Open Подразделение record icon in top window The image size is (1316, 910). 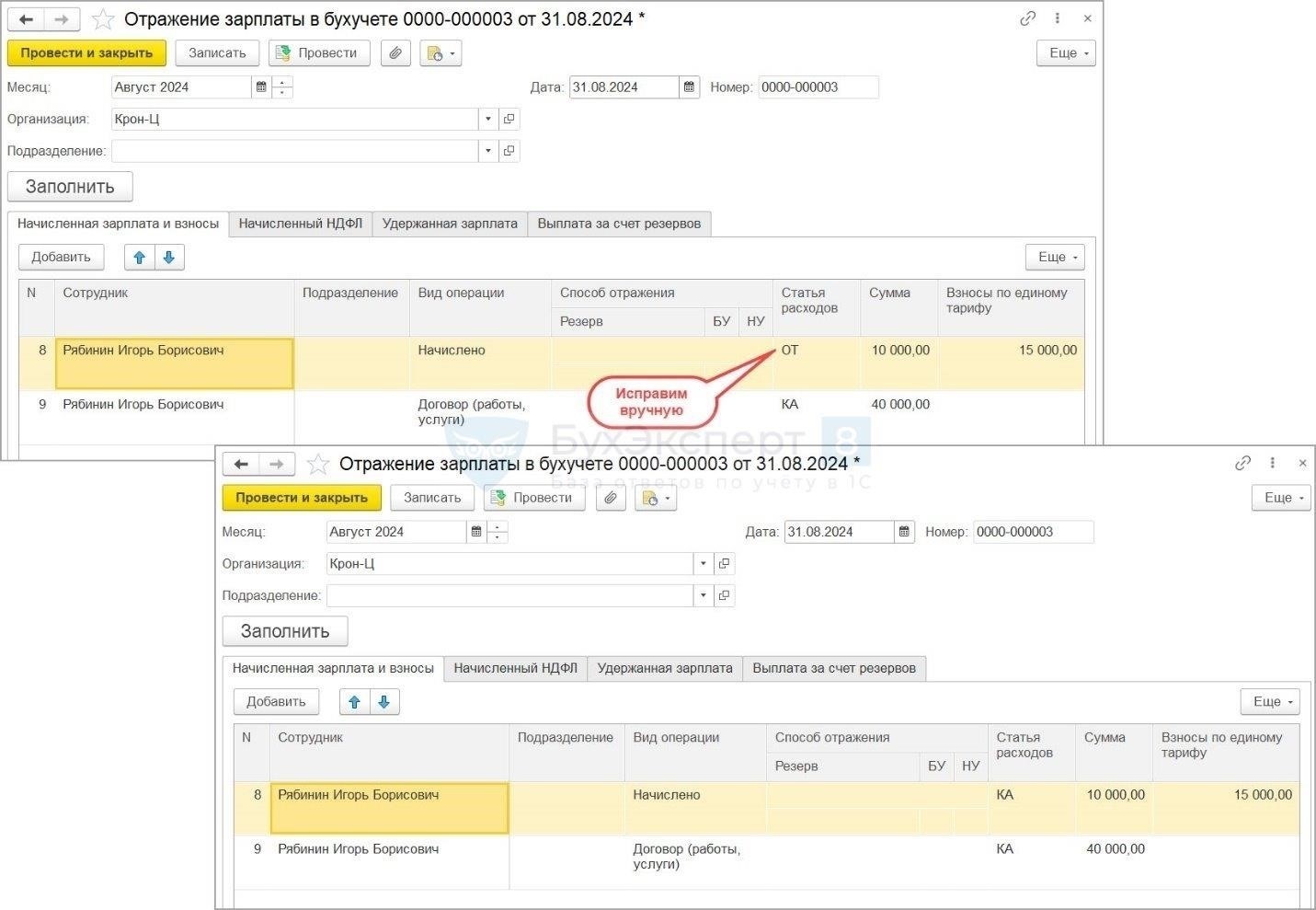(x=509, y=151)
